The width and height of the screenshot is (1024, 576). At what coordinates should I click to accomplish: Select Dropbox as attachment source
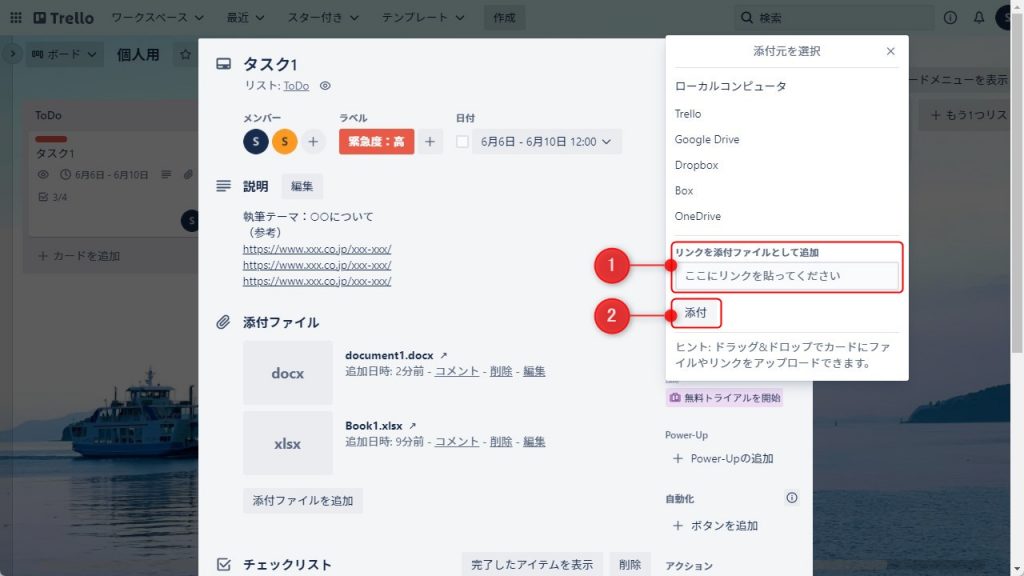coord(696,165)
